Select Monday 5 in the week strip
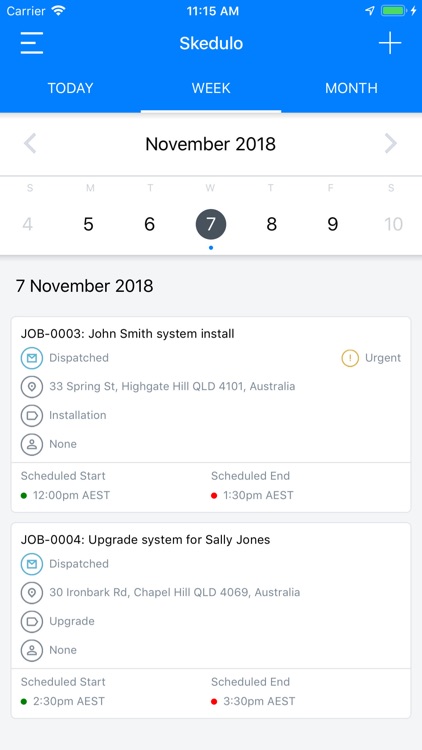Image resolution: width=422 pixels, height=750 pixels. (89, 224)
